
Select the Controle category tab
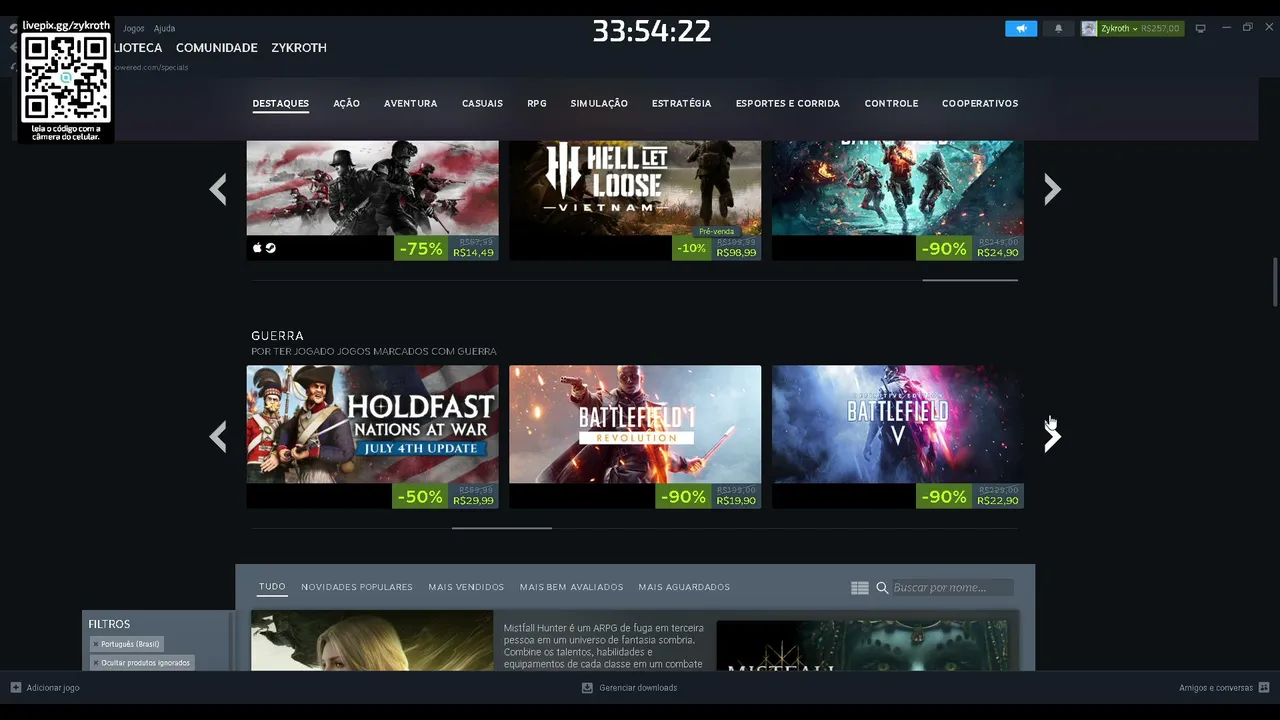[x=892, y=104]
